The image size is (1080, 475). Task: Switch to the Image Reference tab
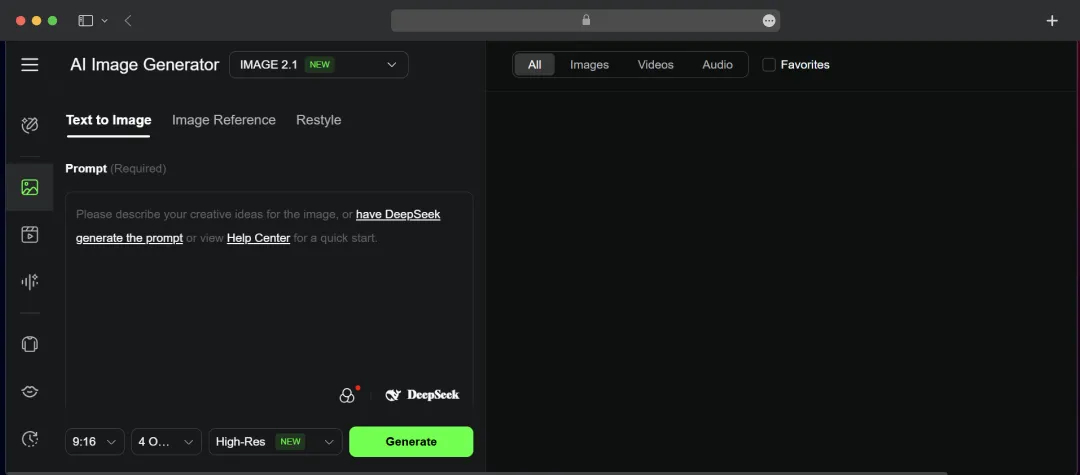pyautogui.click(x=224, y=120)
